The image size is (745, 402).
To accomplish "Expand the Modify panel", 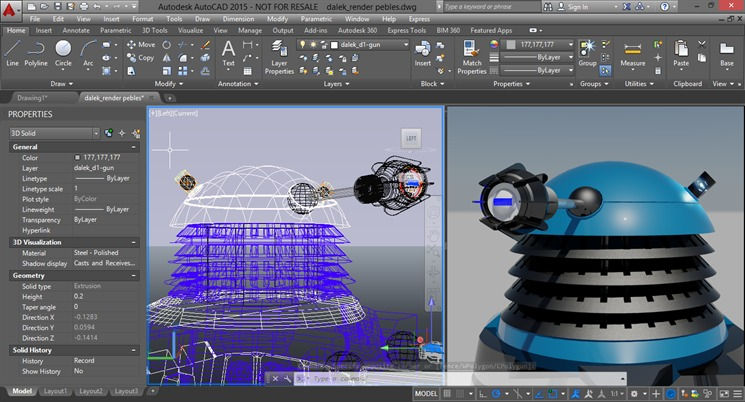I will 169,84.
